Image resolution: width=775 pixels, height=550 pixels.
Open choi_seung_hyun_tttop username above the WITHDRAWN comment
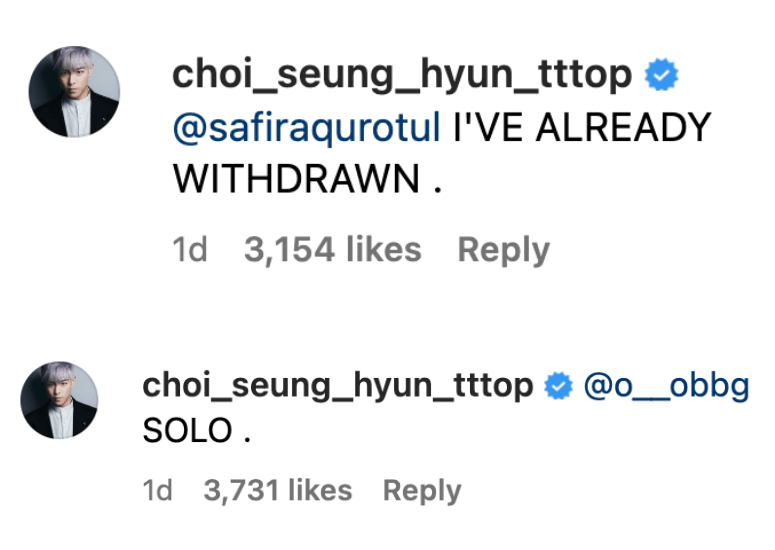[x=402, y=75]
